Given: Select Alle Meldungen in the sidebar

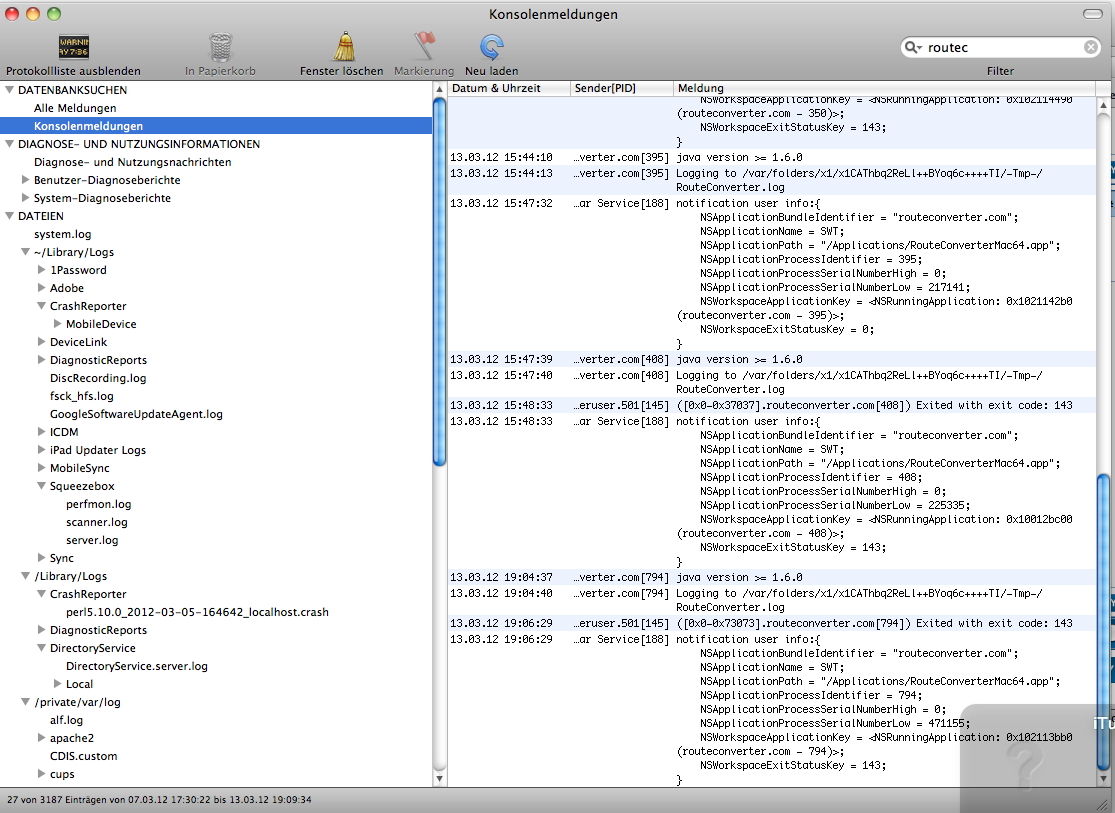Looking at the screenshot, I should pyautogui.click(x=75, y=108).
